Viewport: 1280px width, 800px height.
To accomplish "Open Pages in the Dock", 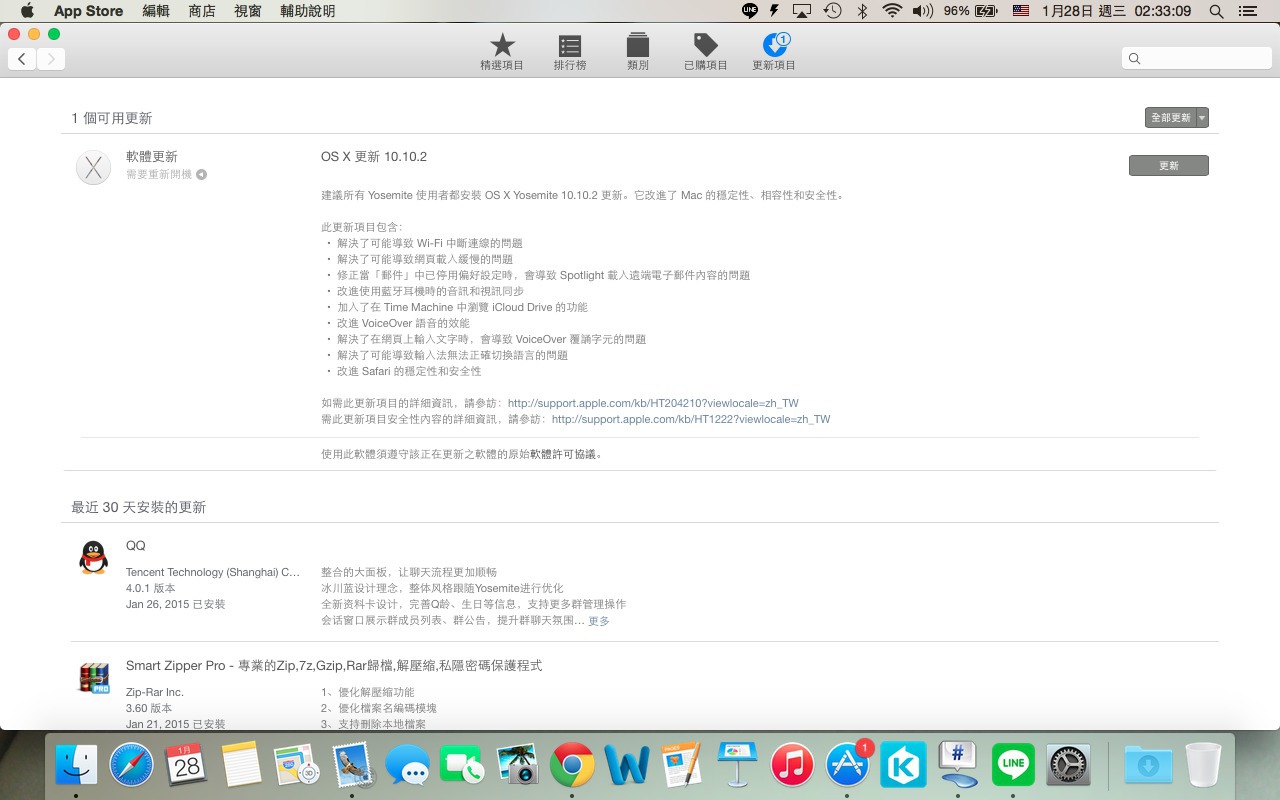I will click(682, 766).
